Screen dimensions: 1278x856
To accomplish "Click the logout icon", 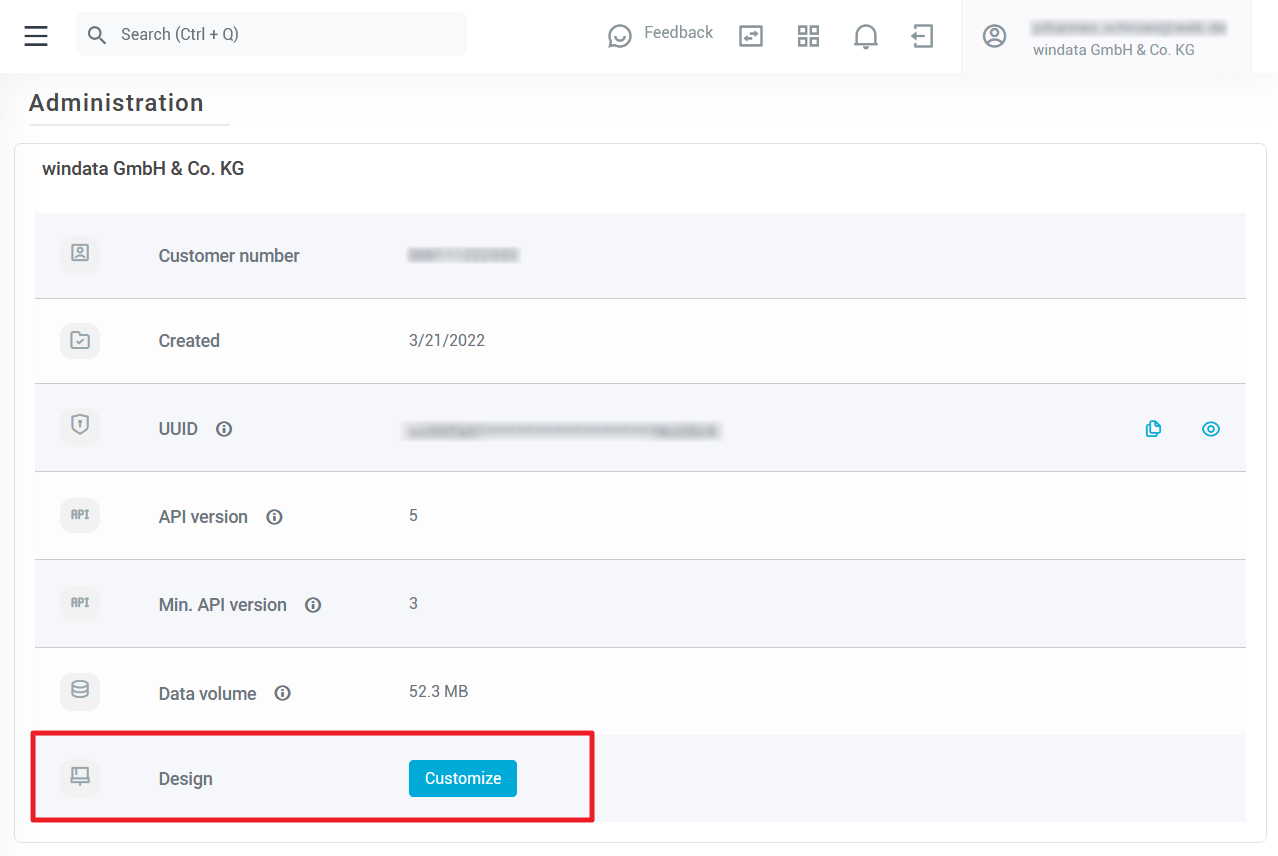I will pyautogui.click(x=922, y=36).
